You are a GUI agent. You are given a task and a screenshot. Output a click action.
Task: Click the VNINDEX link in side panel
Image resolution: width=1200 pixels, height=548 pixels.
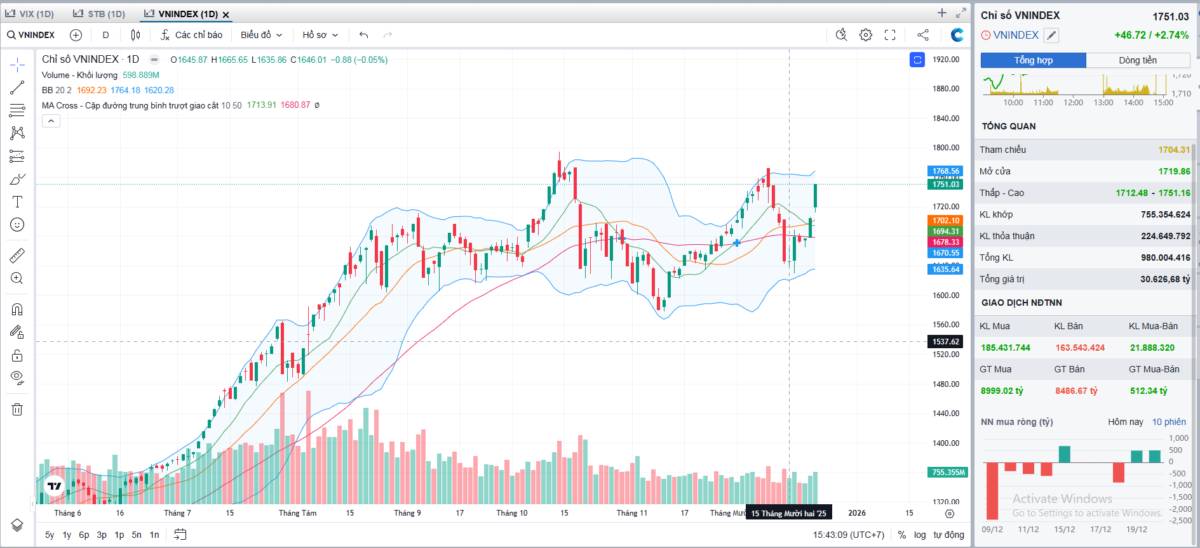tap(1017, 35)
